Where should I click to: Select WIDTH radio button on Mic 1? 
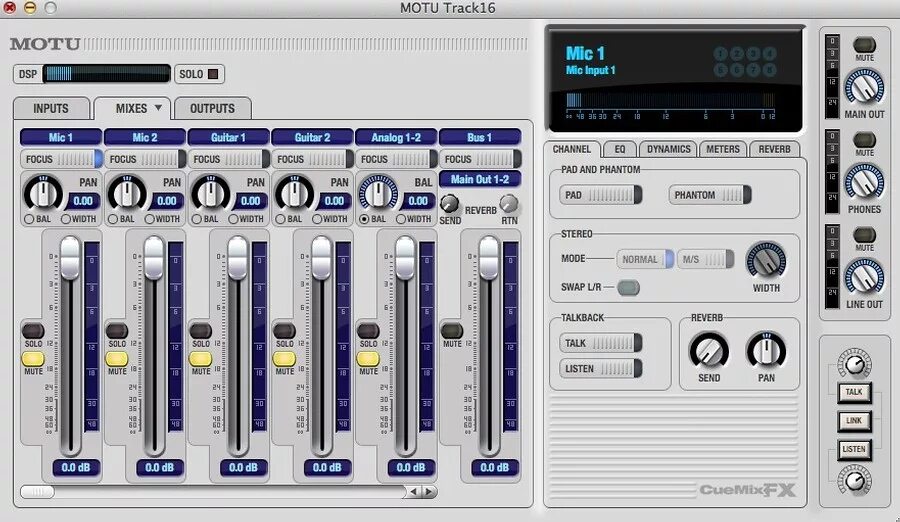65,219
